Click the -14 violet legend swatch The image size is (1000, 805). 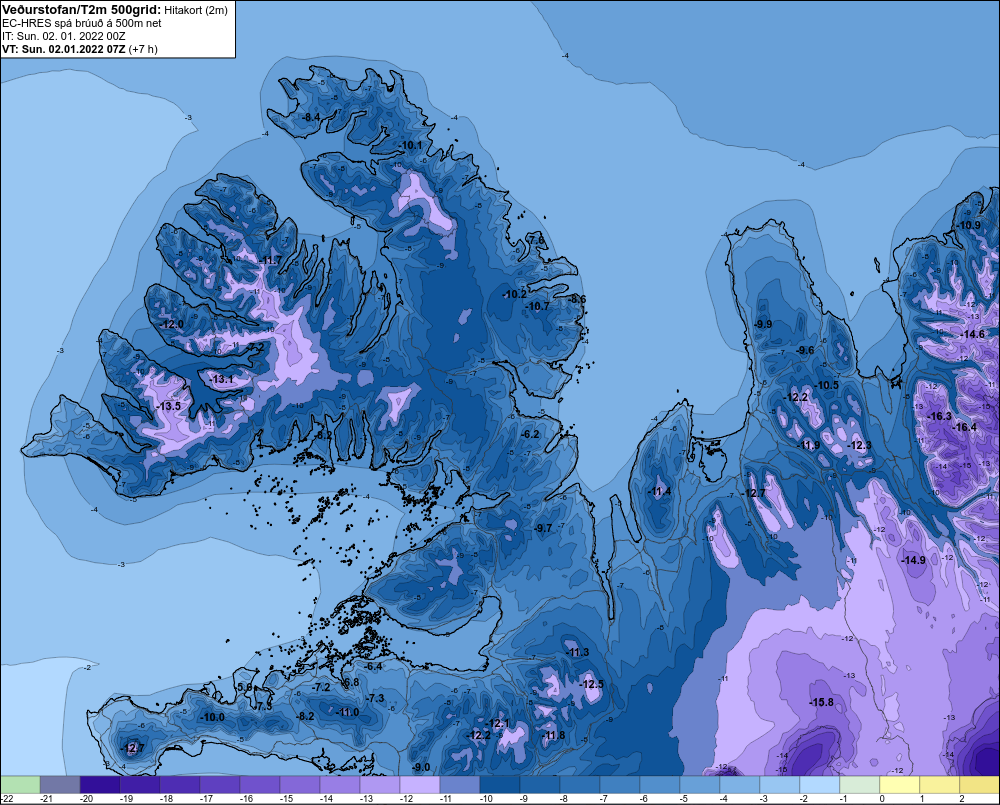(339, 784)
